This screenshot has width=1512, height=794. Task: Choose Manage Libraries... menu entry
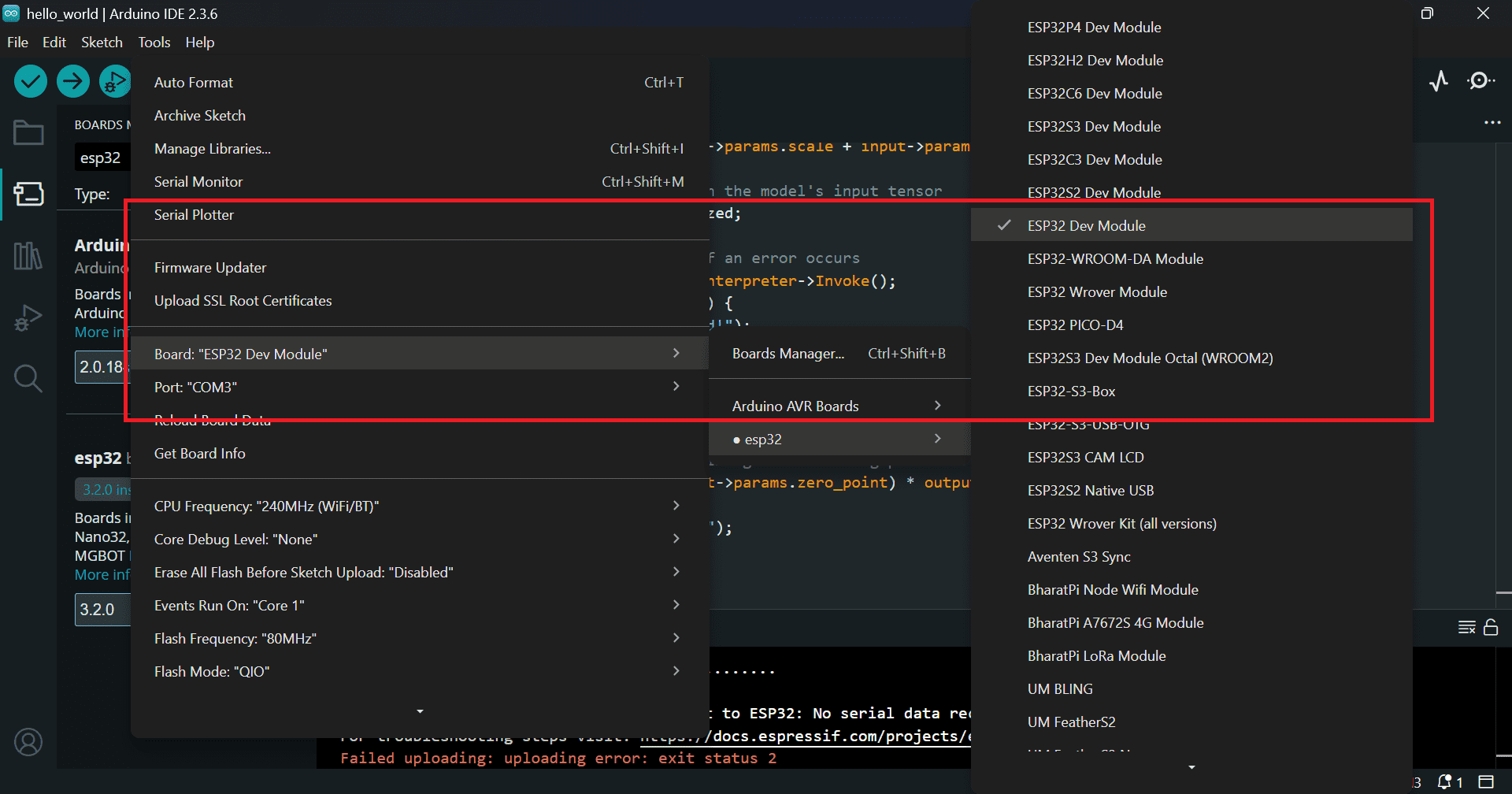420,148
